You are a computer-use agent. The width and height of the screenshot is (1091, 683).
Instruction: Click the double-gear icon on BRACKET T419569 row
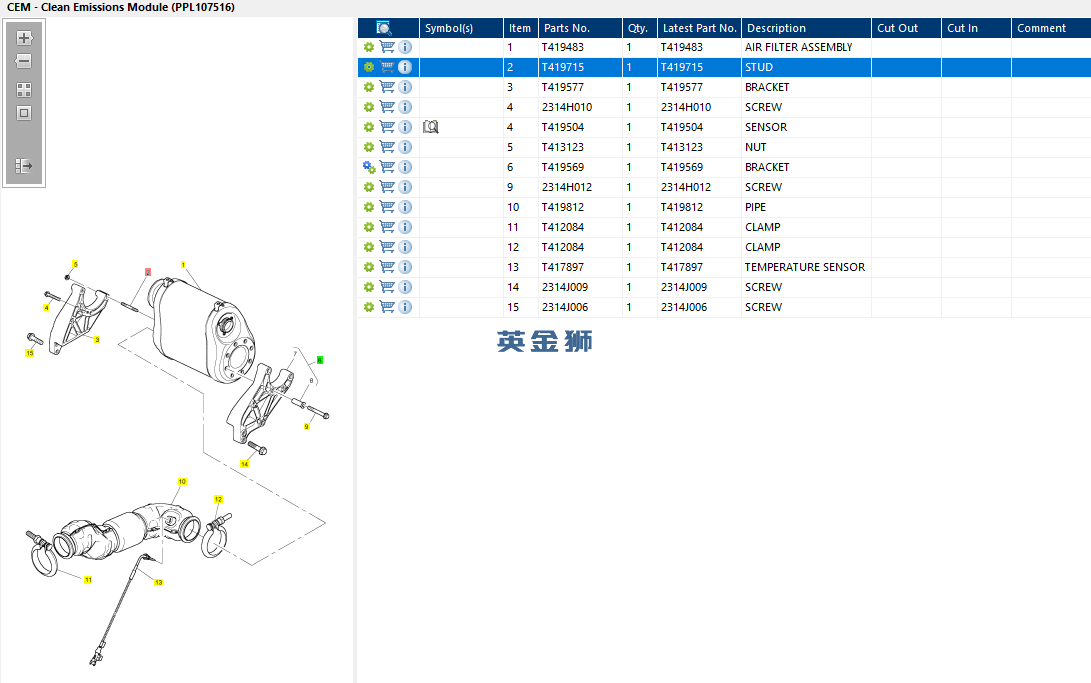[369, 167]
